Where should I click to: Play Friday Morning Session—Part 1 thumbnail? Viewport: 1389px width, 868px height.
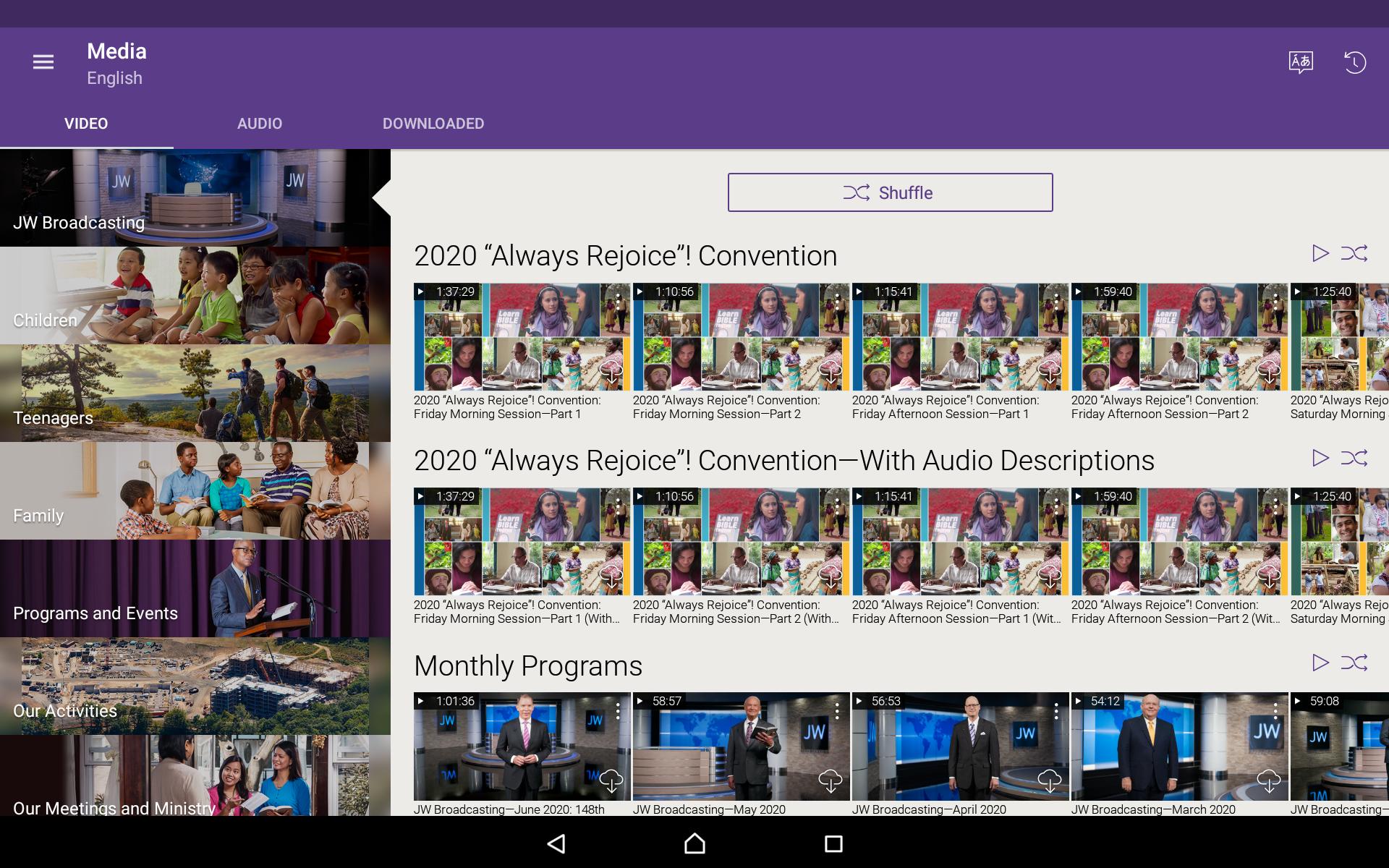tap(522, 337)
